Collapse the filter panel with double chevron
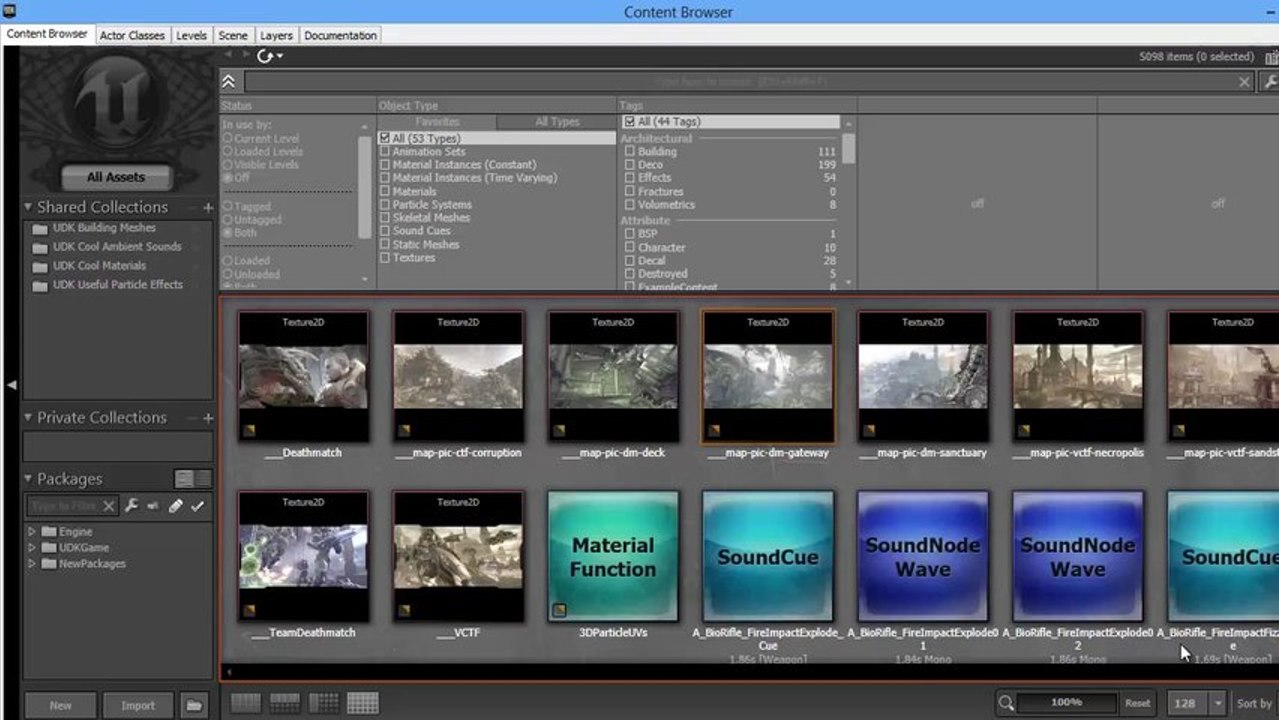 pyautogui.click(x=229, y=82)
